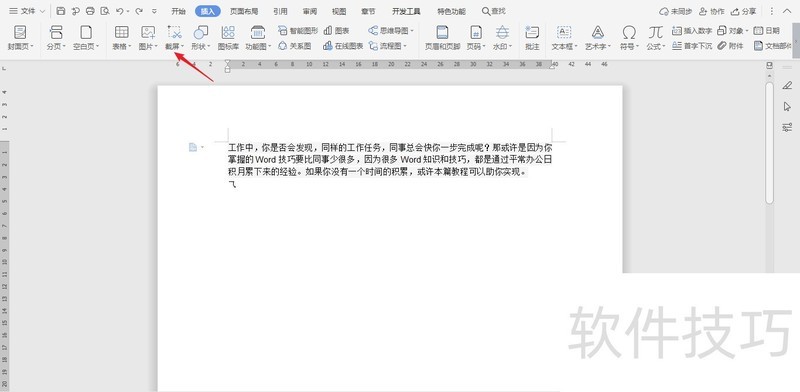
Task: Insert a comment with 批注
Action: click(x=532, y=38)
